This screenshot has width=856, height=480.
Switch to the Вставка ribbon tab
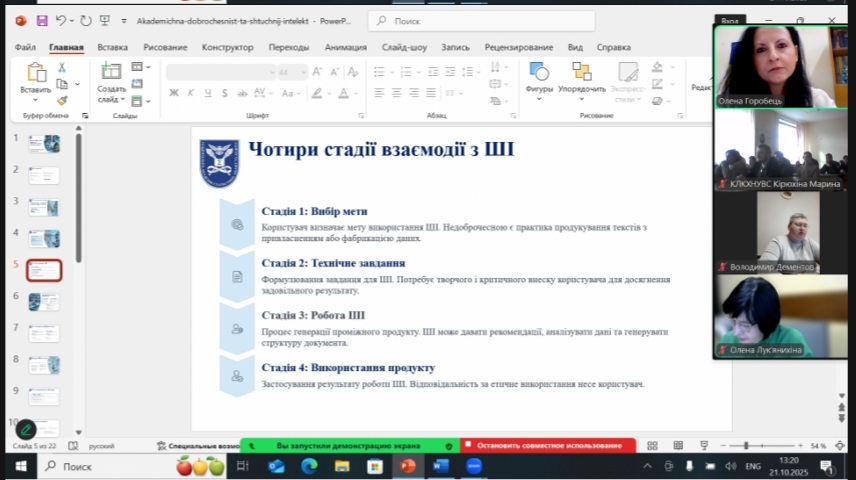tap(112, 47)
